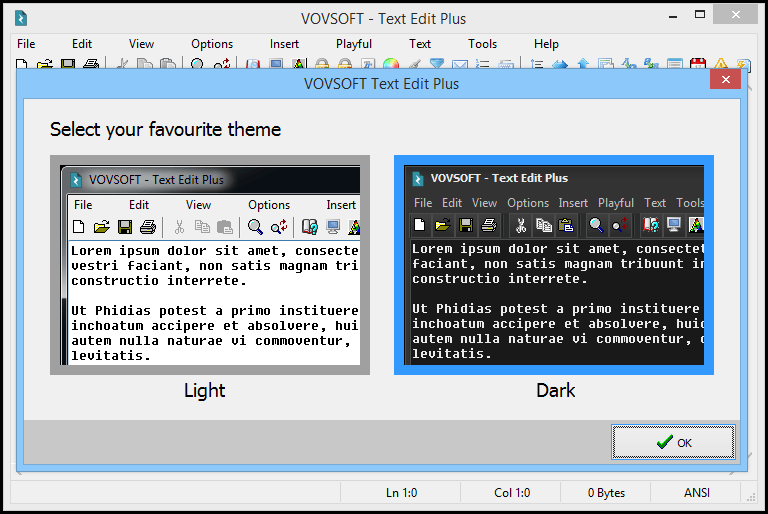Open the Help menu in main window
The height and width of the screenshot is (514, 768).
546,44
